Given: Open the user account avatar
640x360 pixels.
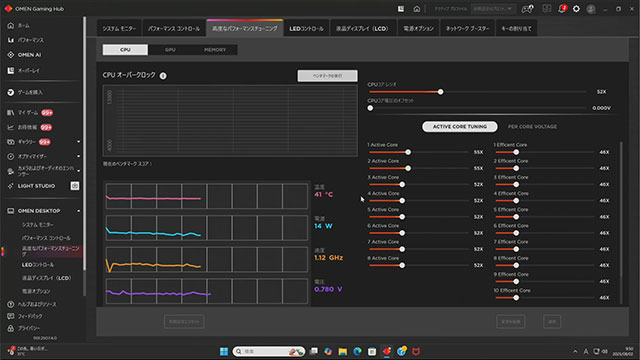Looking at the screenshot, I should click(x=591, y=9).
